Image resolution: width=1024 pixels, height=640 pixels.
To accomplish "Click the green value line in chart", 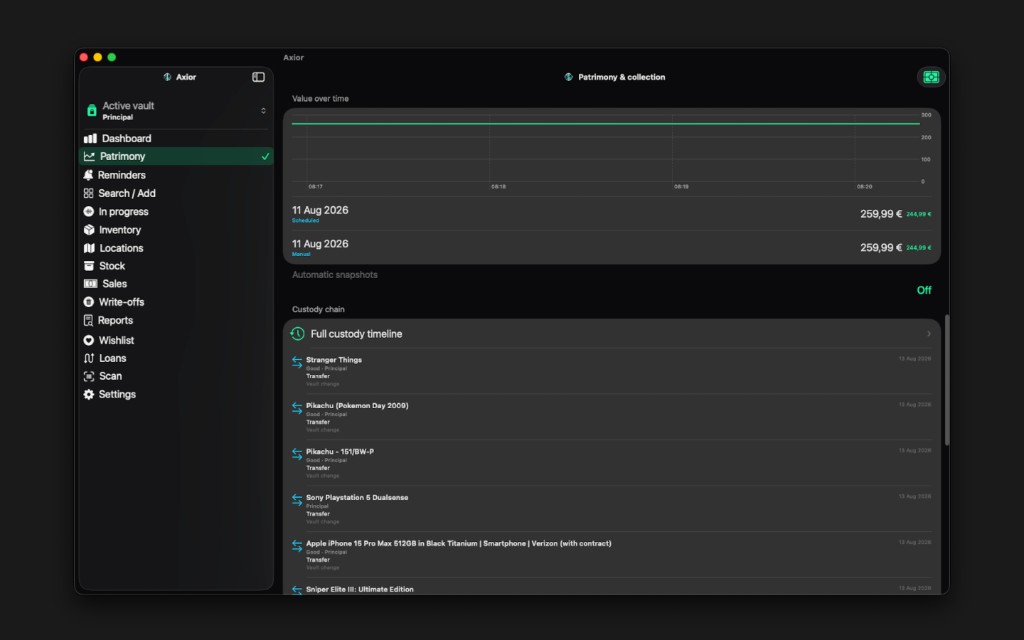I will click(x=605, y=123).
